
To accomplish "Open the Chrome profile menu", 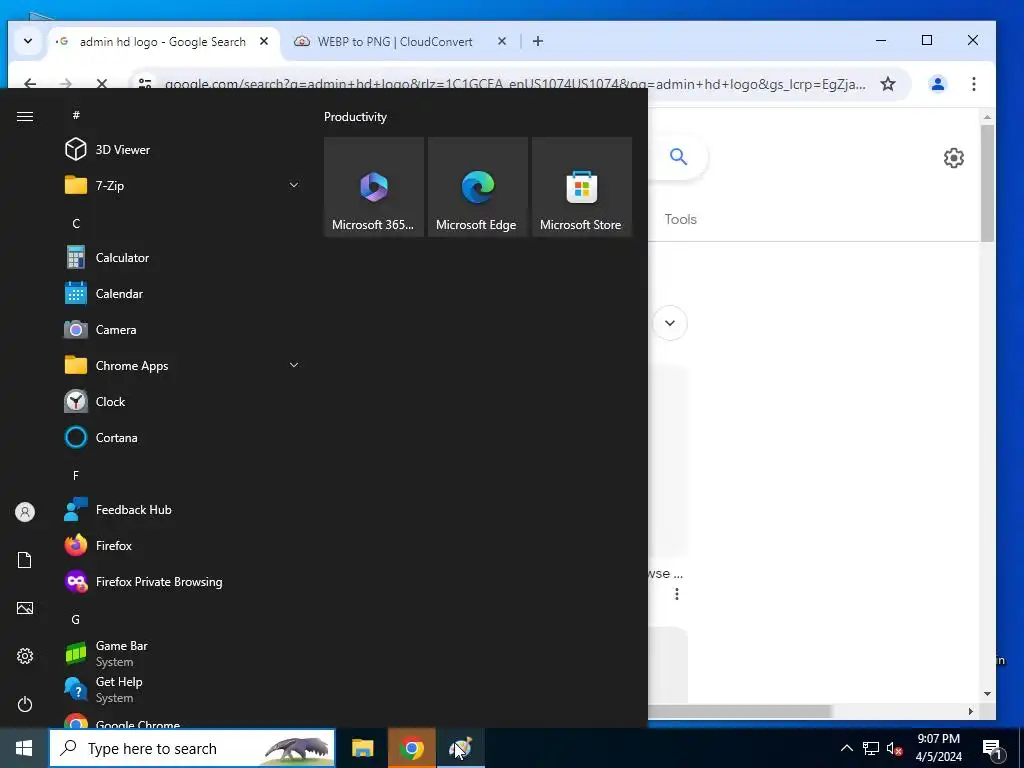I will pyautogui.click(x=938, y=84).
